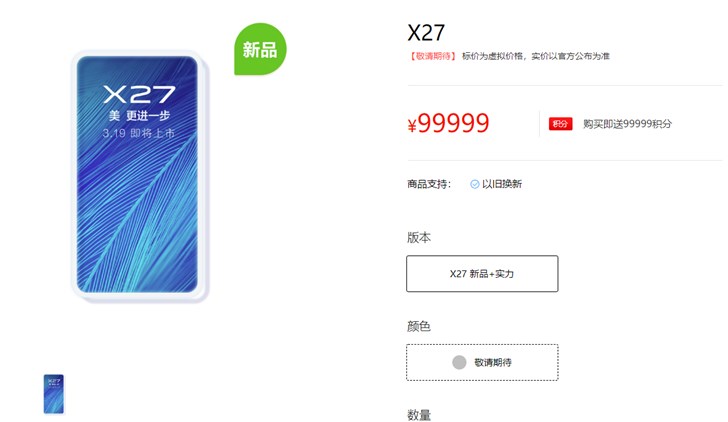Click the ¥99999 price text
This screenshot has height=422, width=728.
(x=448, y=123)
